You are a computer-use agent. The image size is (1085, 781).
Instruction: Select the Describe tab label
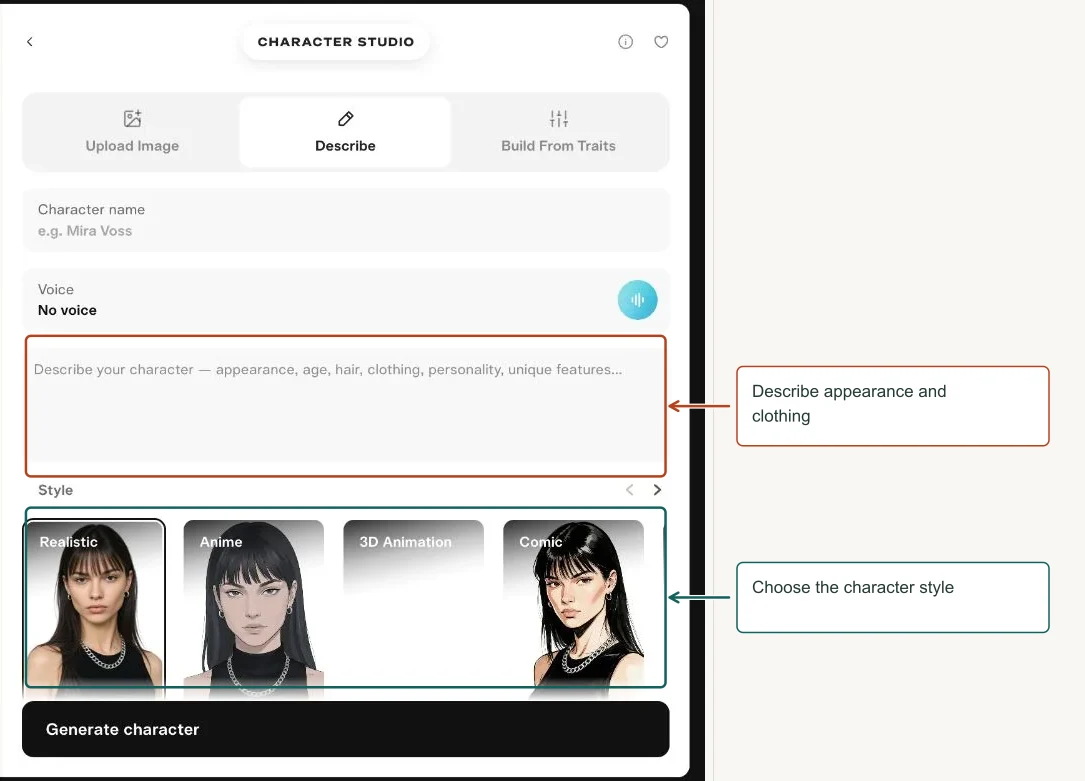click(x=345, y=146)
